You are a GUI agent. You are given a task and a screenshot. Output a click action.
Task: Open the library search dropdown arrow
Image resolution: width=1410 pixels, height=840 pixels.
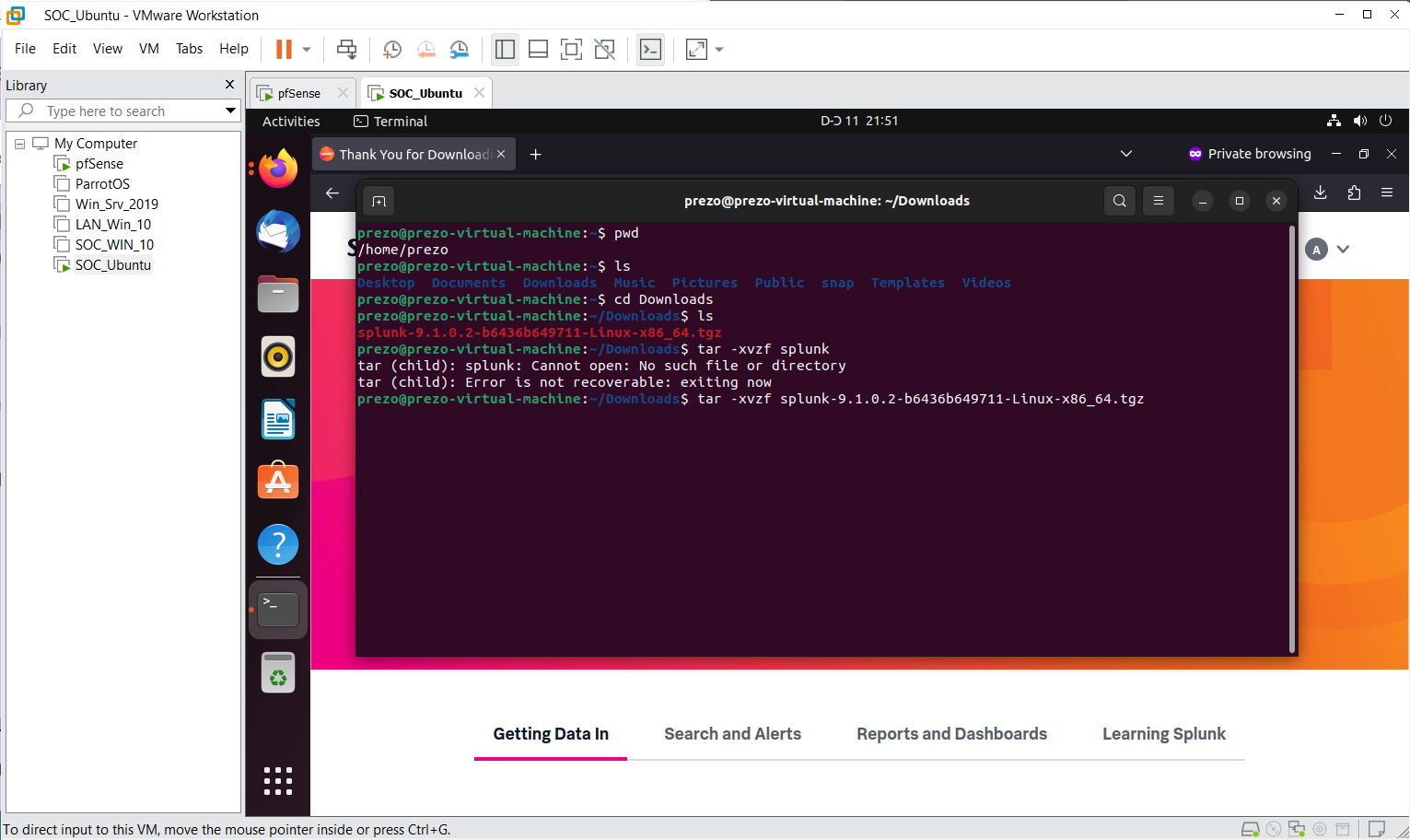(x=230, y=111)
